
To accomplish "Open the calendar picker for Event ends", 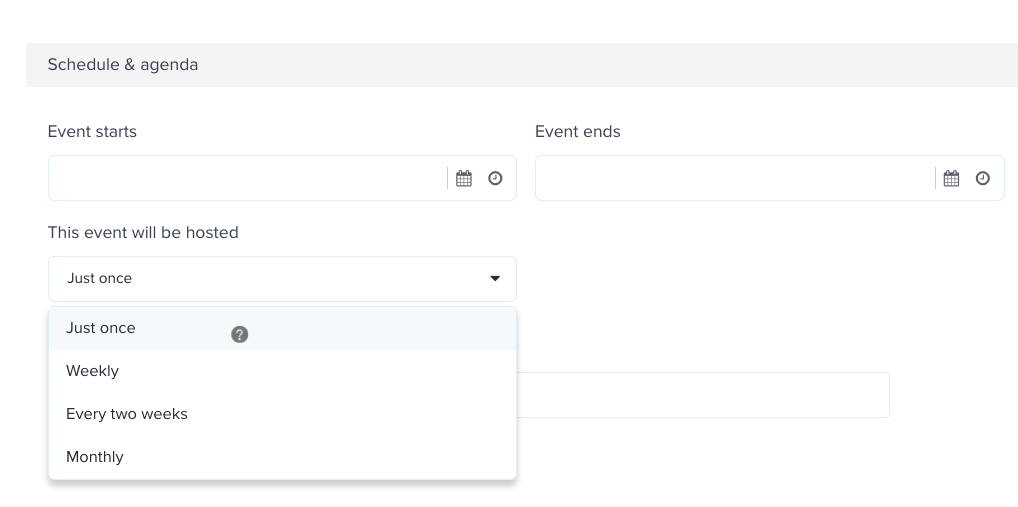I will [x=951, y=179].
